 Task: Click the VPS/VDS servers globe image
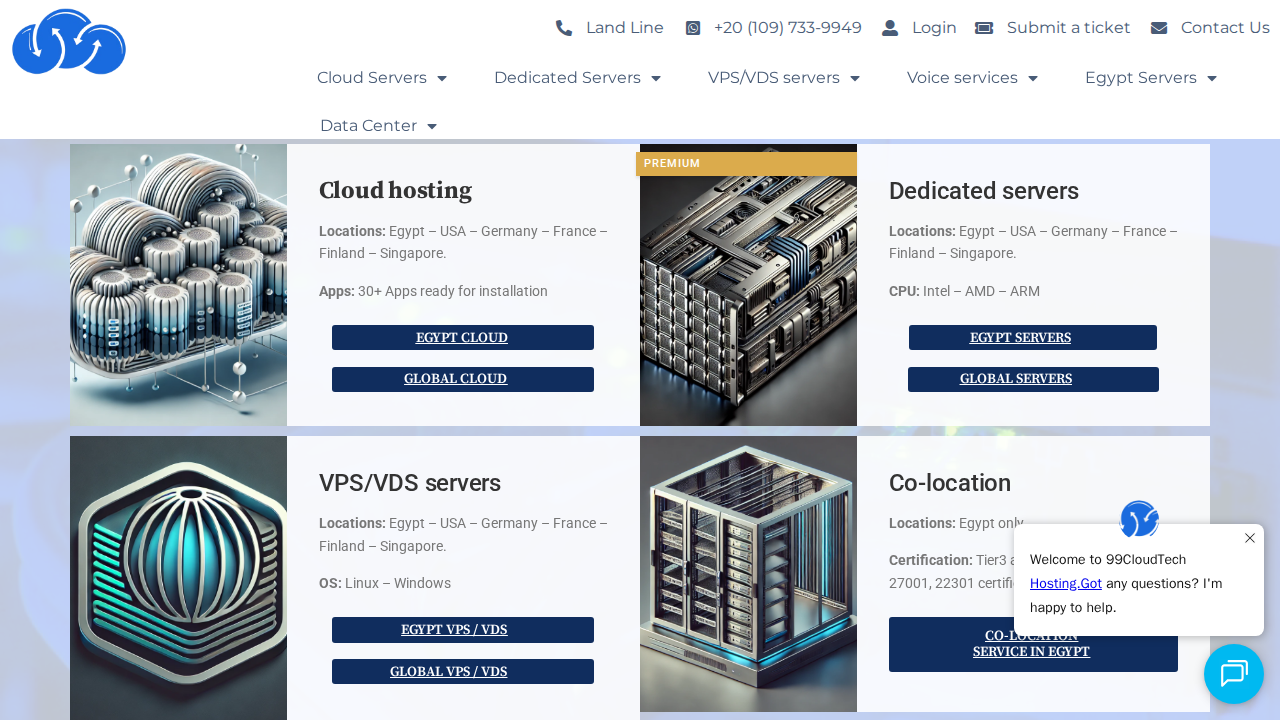(x=178, y=578)
